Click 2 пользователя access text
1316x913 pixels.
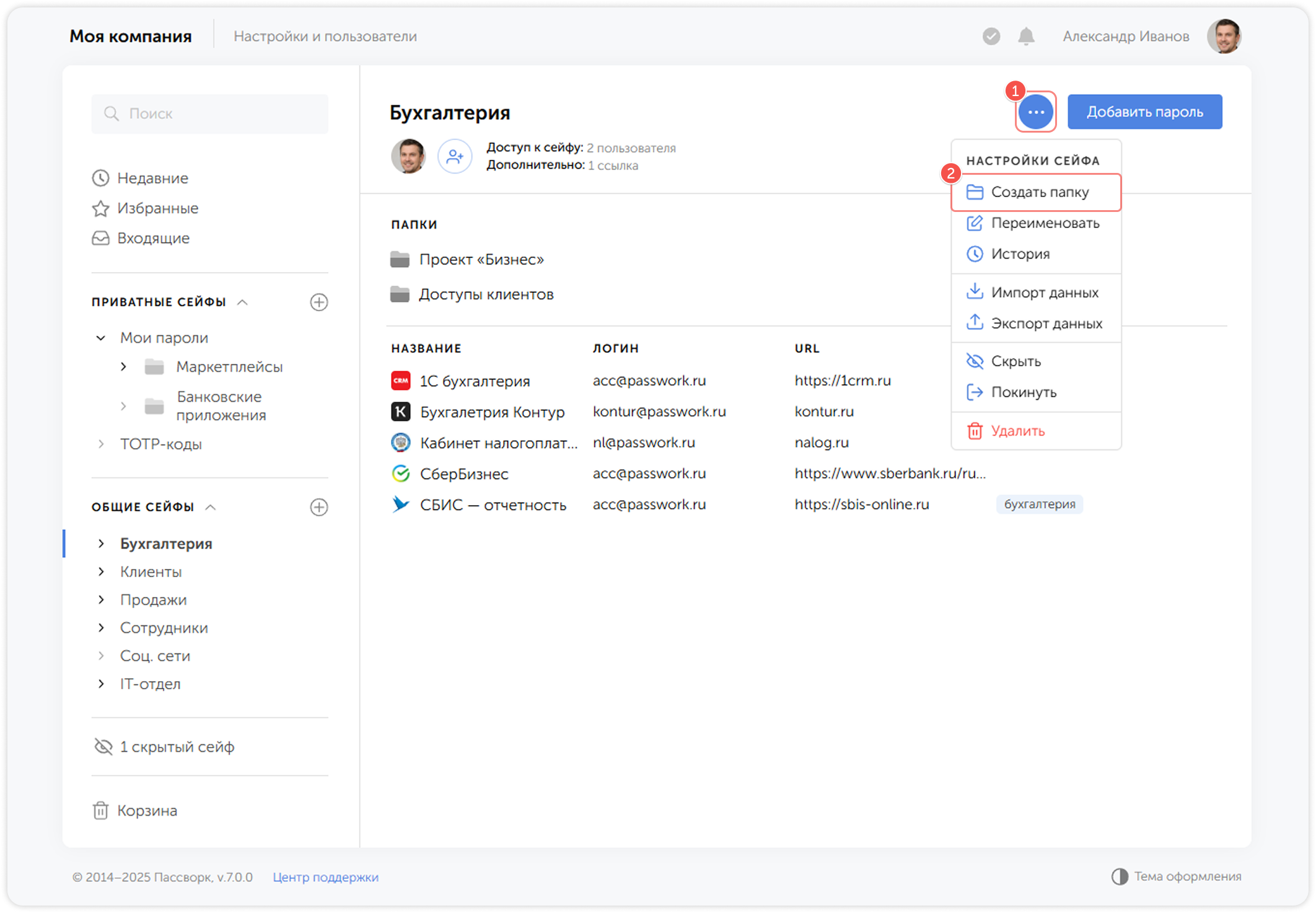[x=631, y=148]
